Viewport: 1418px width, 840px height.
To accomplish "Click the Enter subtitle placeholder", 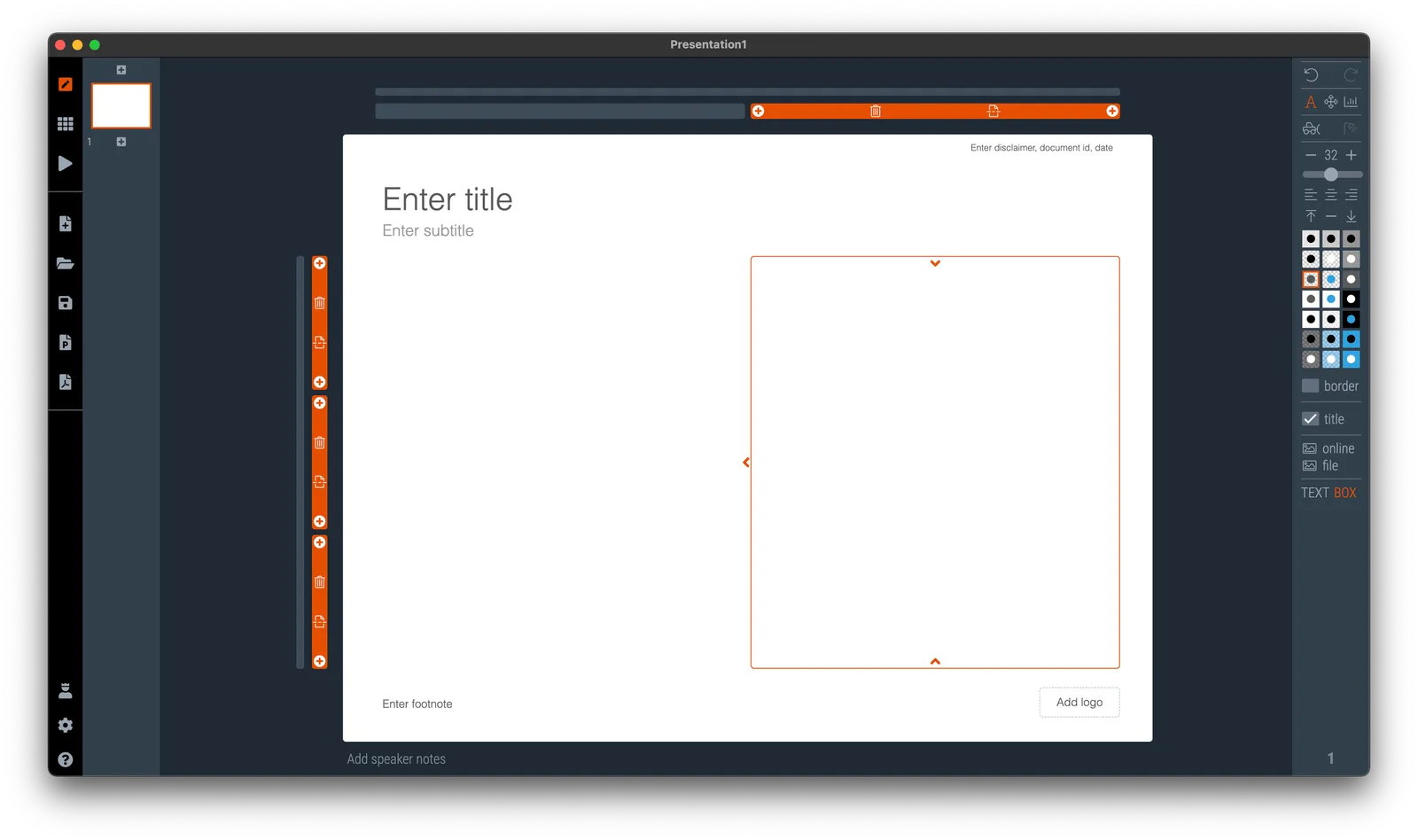I will [x=428, y=230].
